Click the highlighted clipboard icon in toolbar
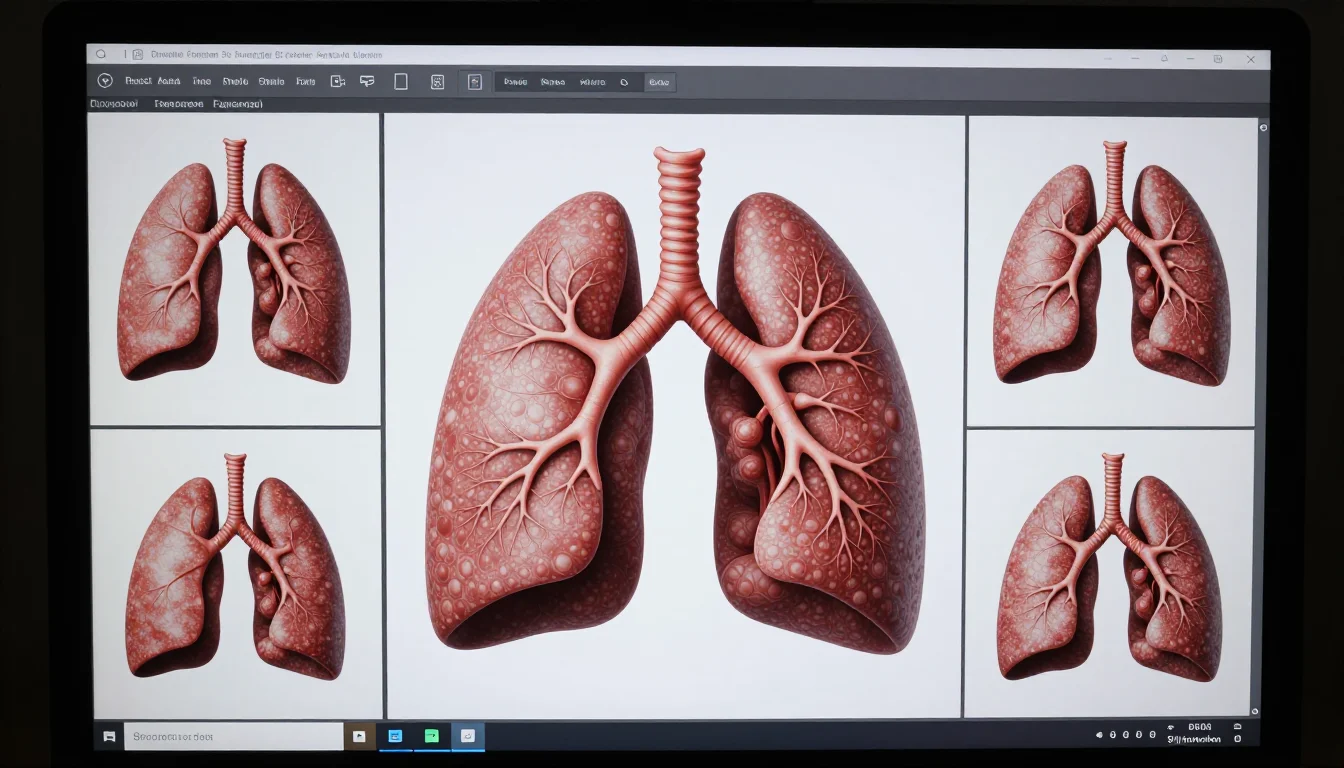Screen dimensions: 1344x768 point(475,82)
